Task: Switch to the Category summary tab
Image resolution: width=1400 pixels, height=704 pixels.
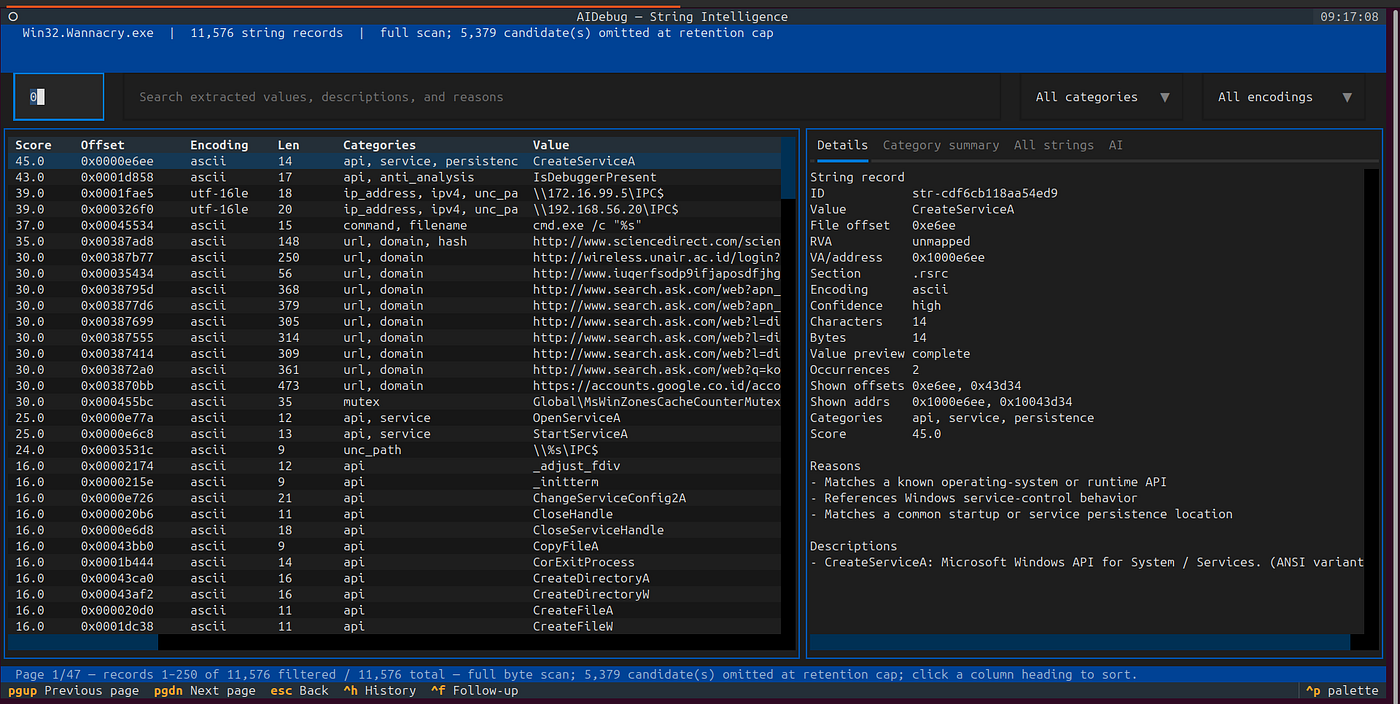Action: [x=941, y=145]
